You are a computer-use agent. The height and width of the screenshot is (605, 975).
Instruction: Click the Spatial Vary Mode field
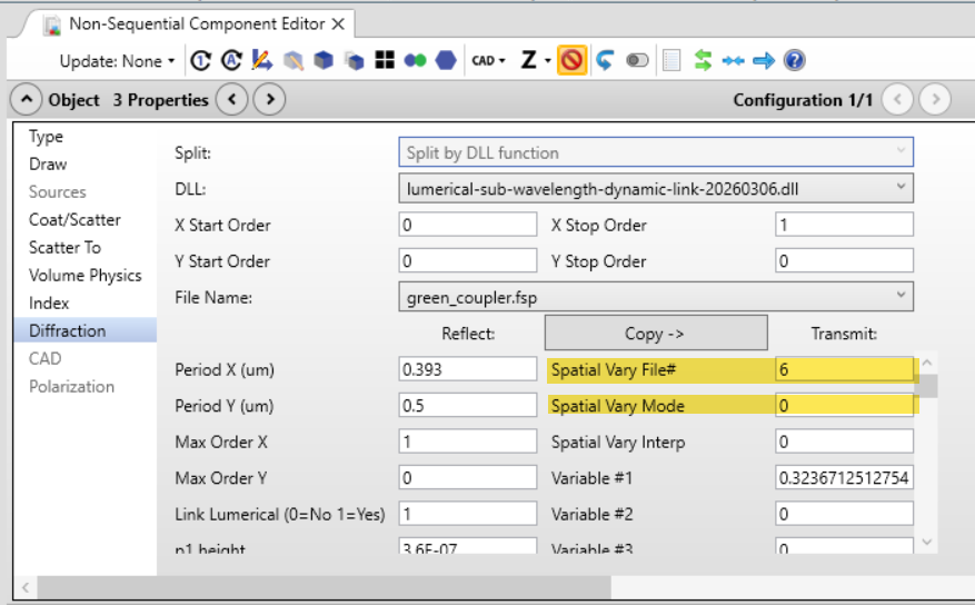844,405
